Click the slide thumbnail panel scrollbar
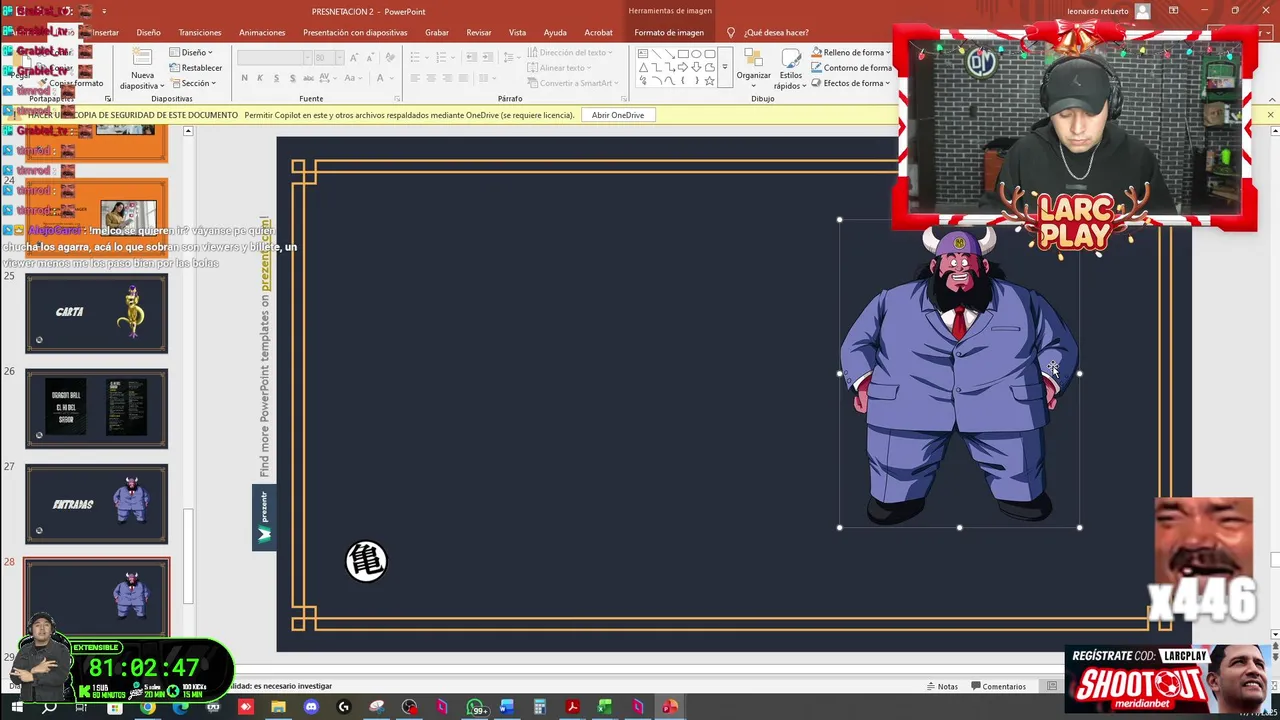 pos(187,557)
